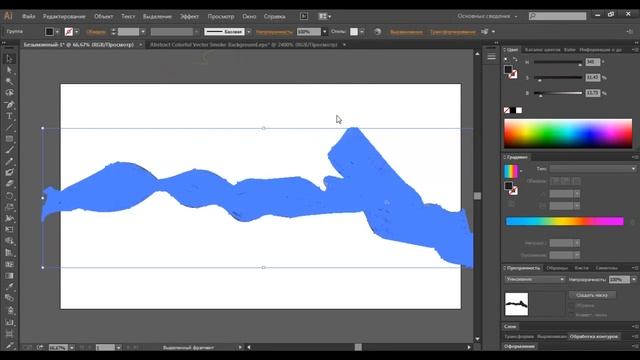This screenshot has height=360, width=640.
Task: Select the Eraser tool
Action: click(9, 184)
